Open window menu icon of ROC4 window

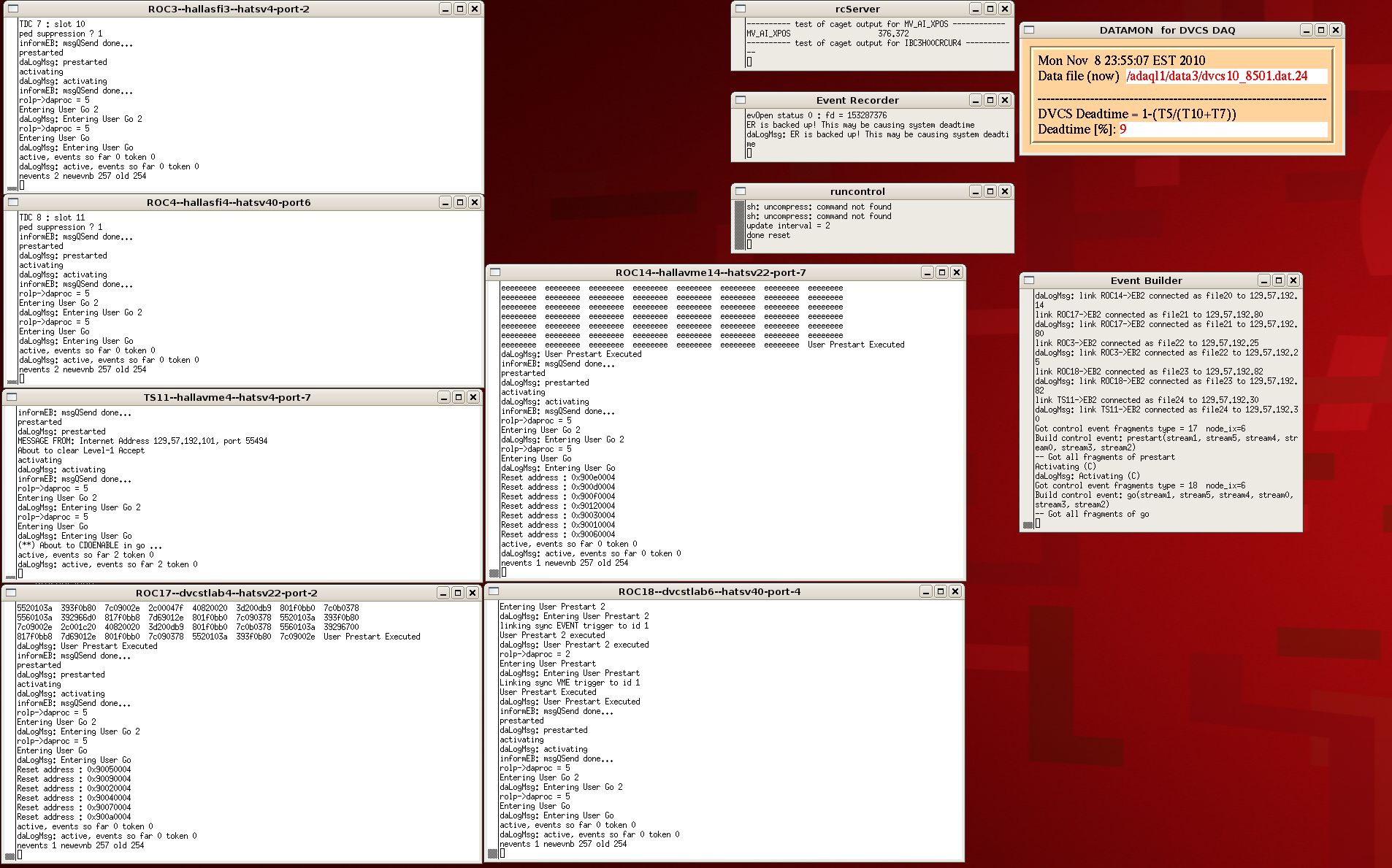pos(13,202)
